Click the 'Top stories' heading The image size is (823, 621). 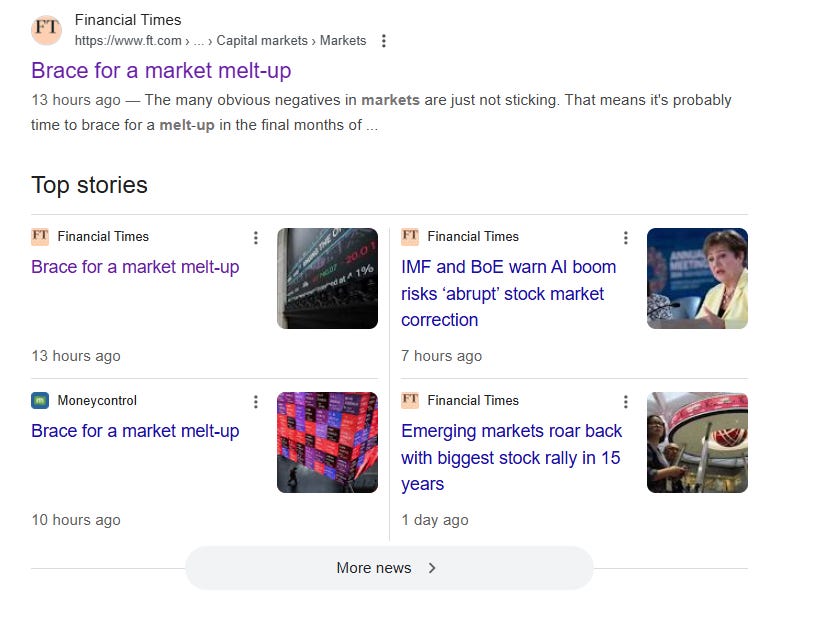(x=89, y=185)
